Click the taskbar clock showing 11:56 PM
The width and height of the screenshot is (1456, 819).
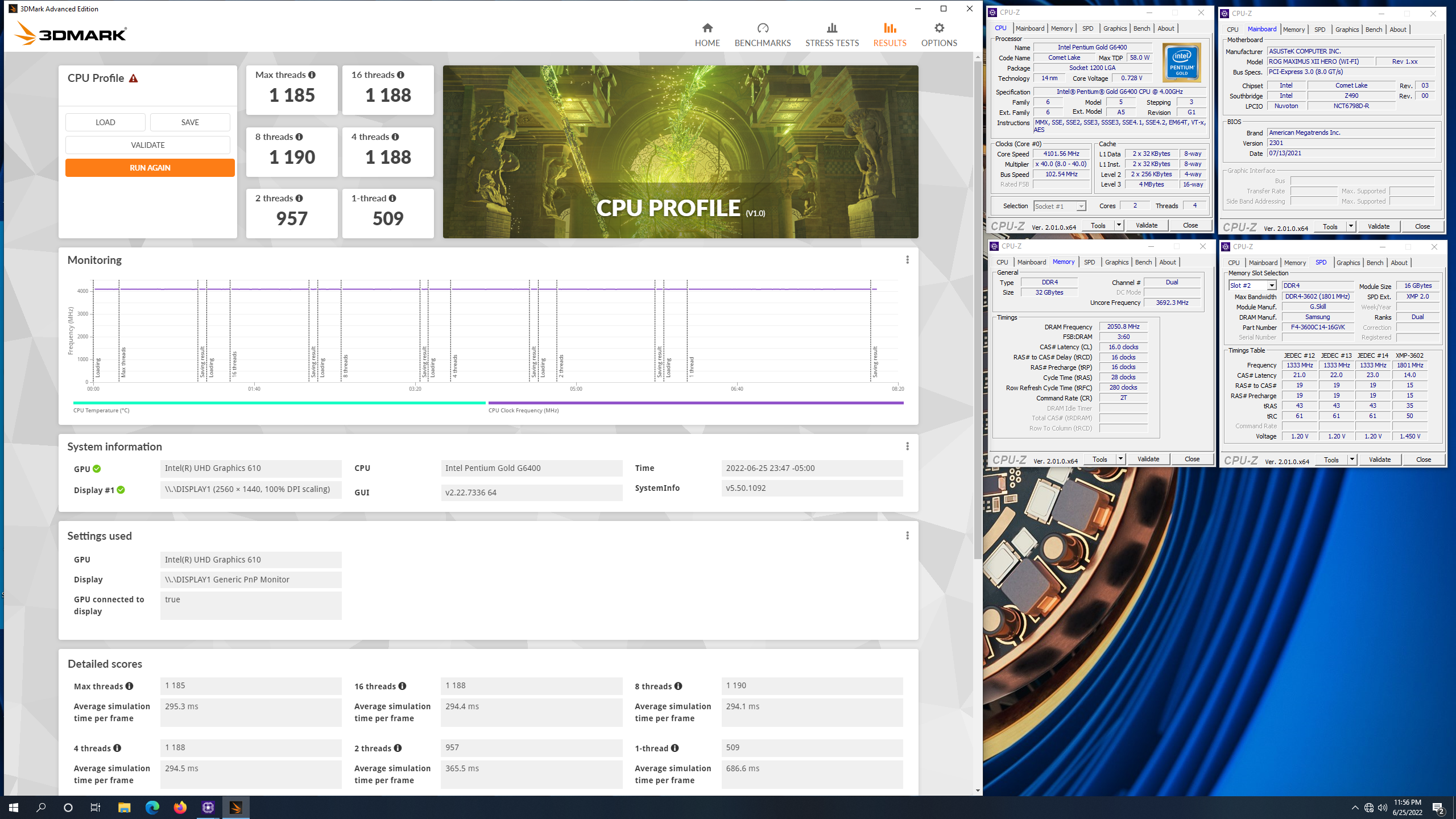(1407, 808)
